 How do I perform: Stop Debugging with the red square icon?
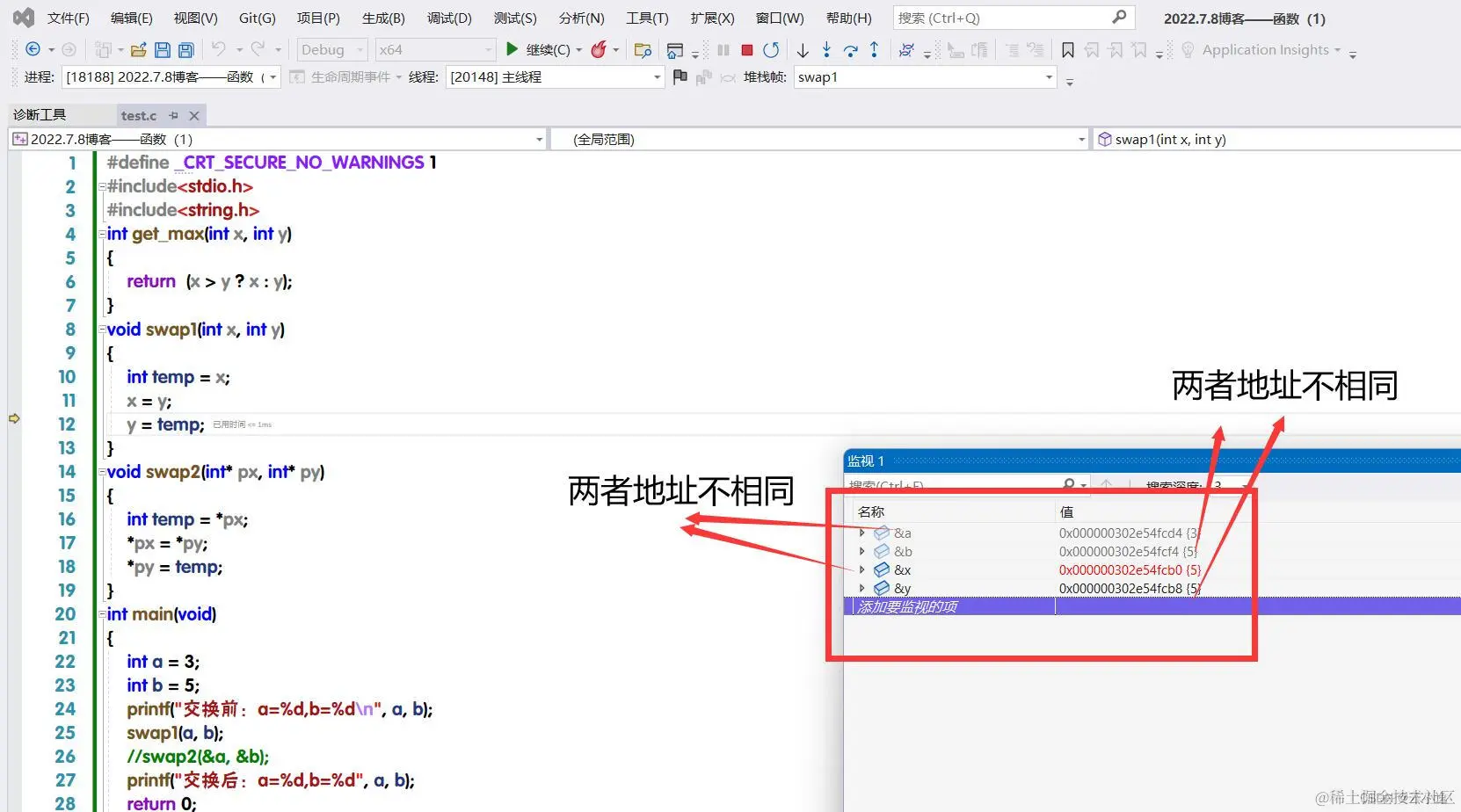[746, 49]
